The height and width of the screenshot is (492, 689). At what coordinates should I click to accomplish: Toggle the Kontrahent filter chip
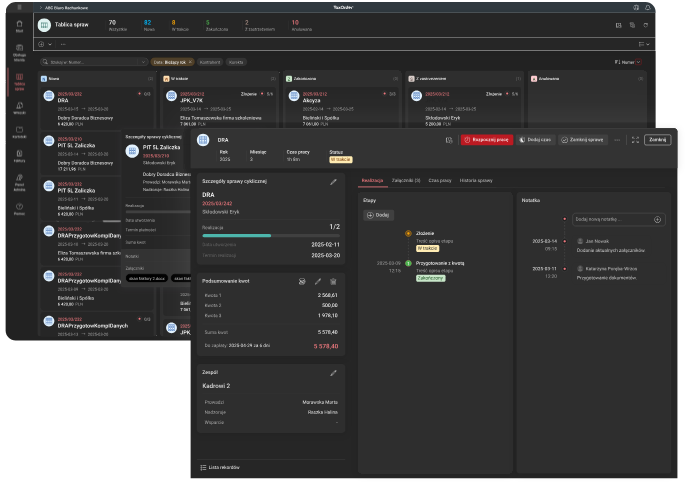point(210,62)
